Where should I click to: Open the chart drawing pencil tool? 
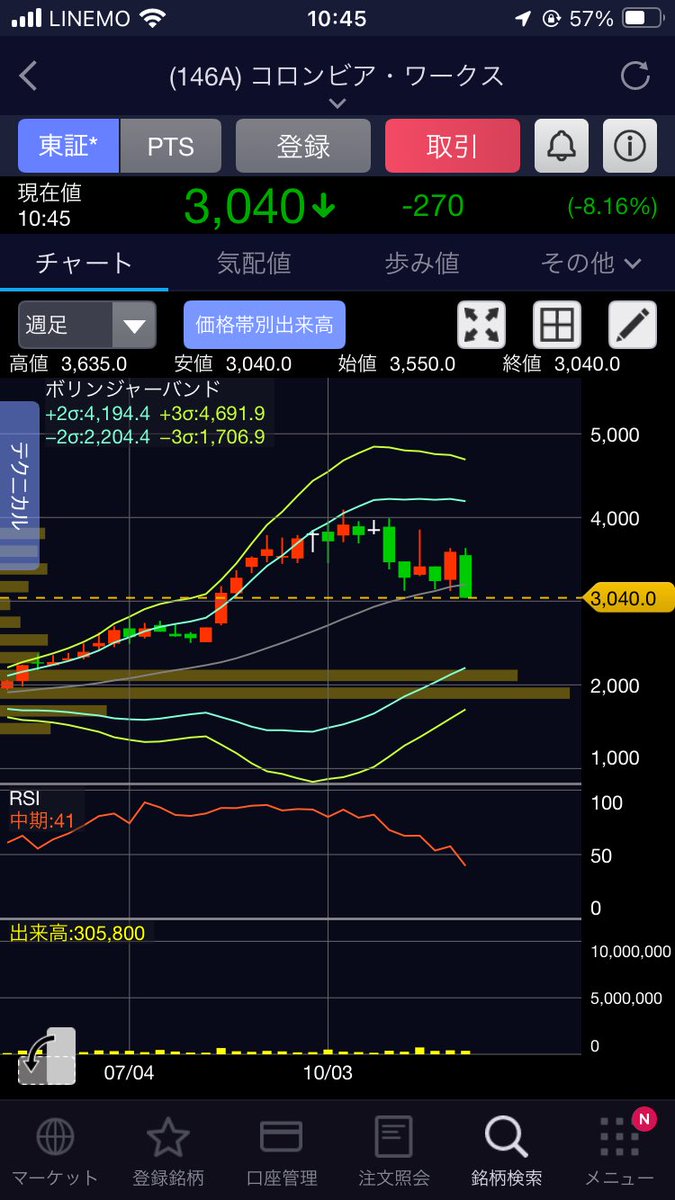coord(633,325)
